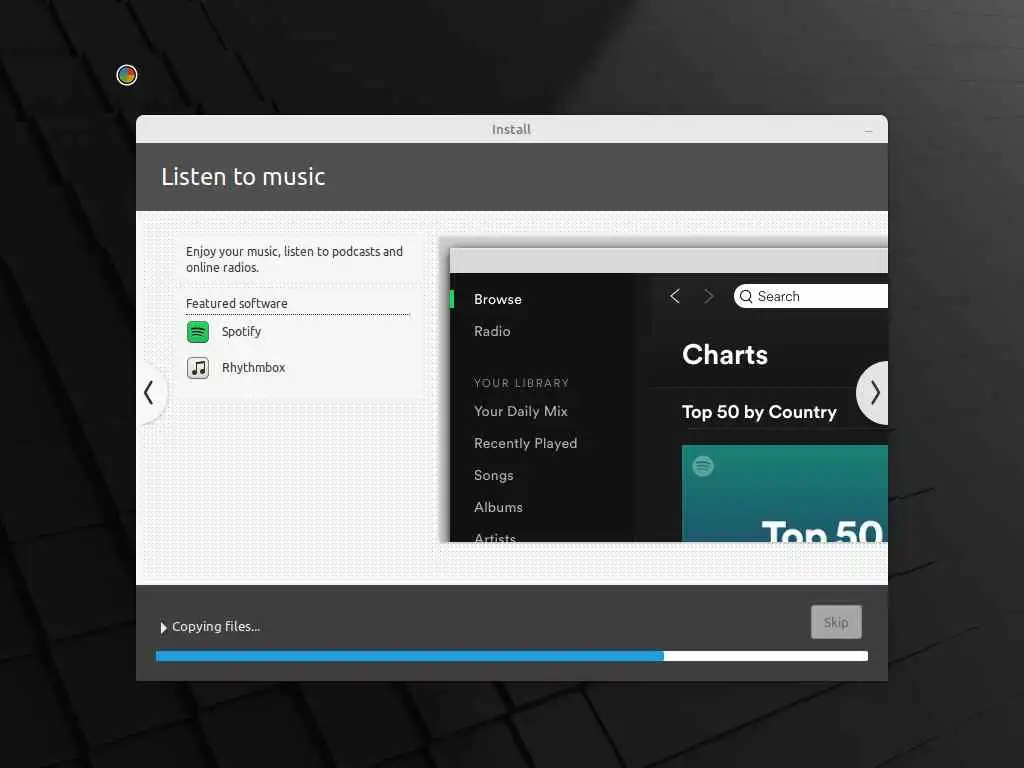Click the Charts heading
Screen dimensions: 1024x768
pyautogui.click(x=725, y=355)
